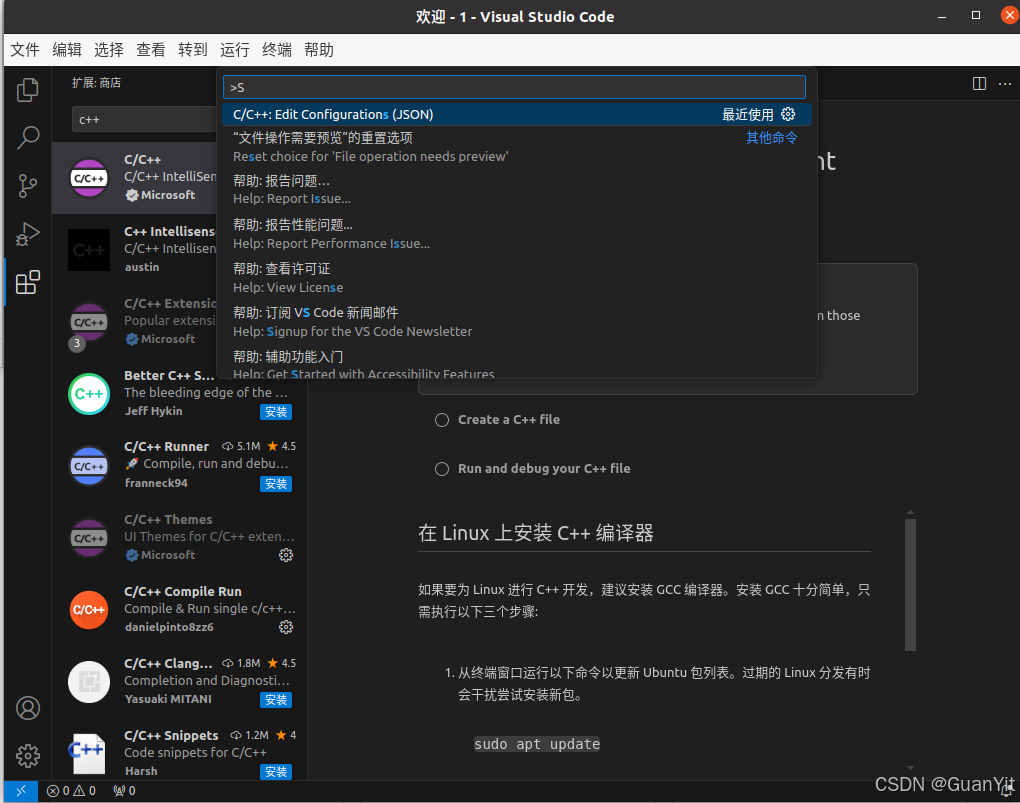The image size is (1020, 803).
Task: Open errors and warnings count in status bar
Action: tap(71, 791)
